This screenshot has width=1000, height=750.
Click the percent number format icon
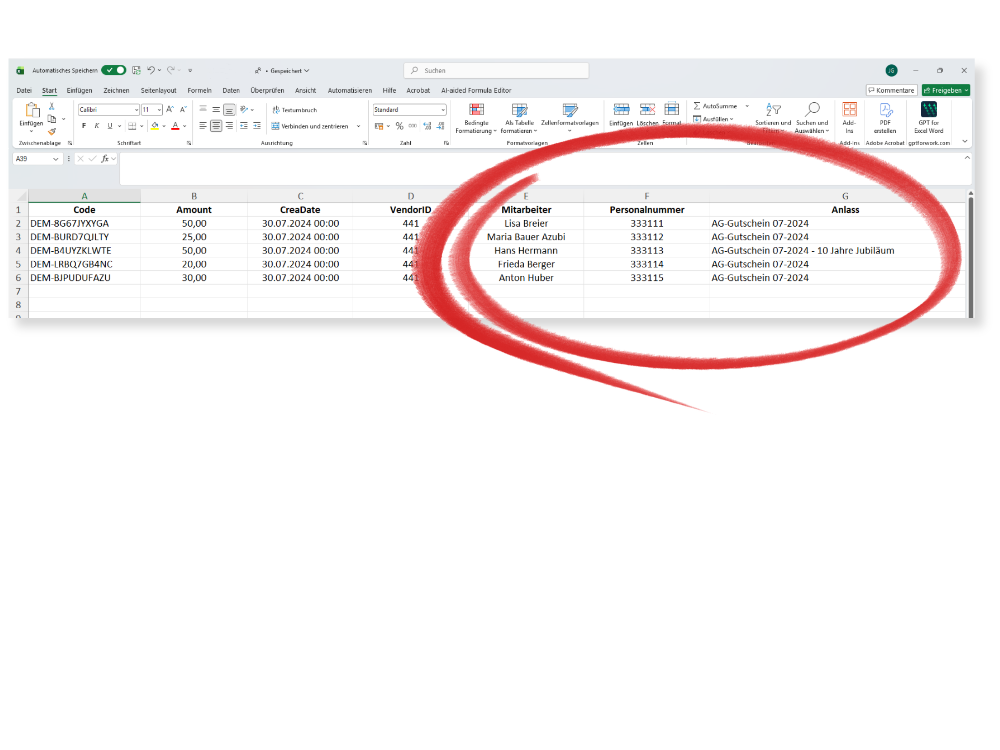click(399, 126)
